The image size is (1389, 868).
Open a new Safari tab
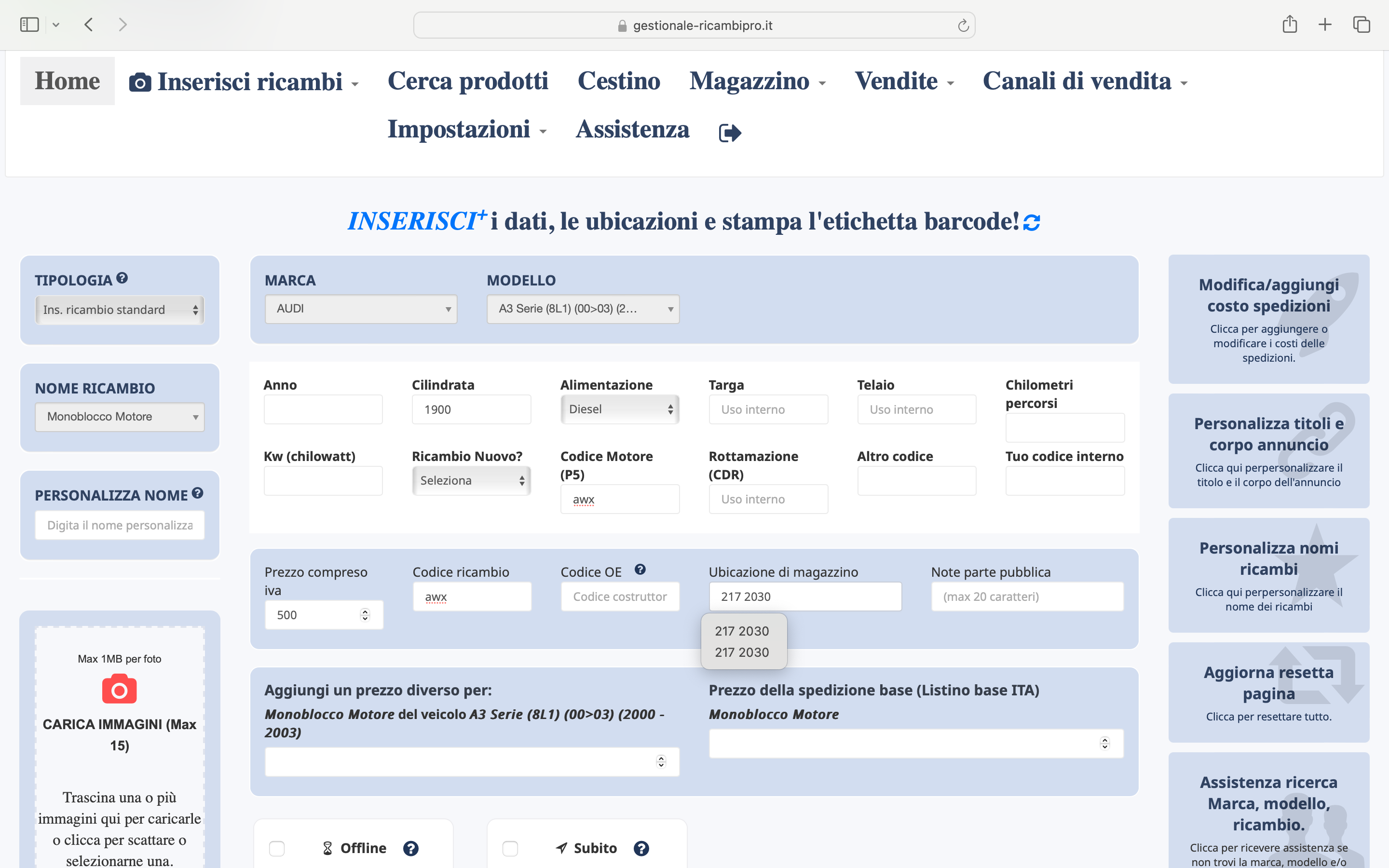coord(1325,25)
